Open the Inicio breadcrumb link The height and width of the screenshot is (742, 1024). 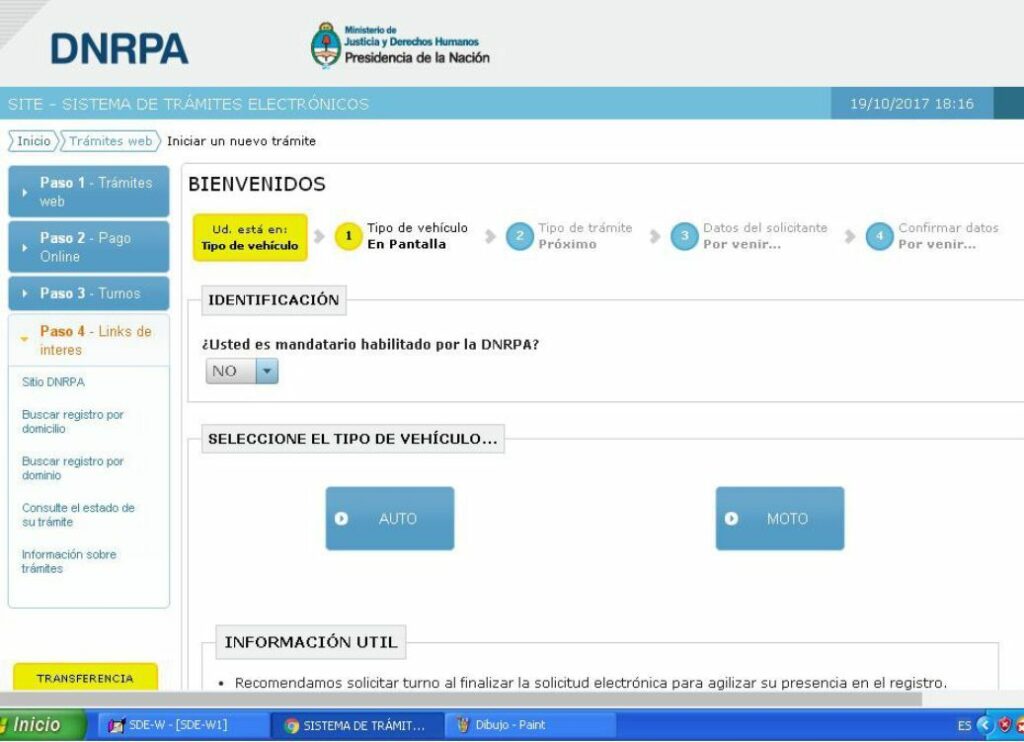pyautogui.click(x=32, y=141)
